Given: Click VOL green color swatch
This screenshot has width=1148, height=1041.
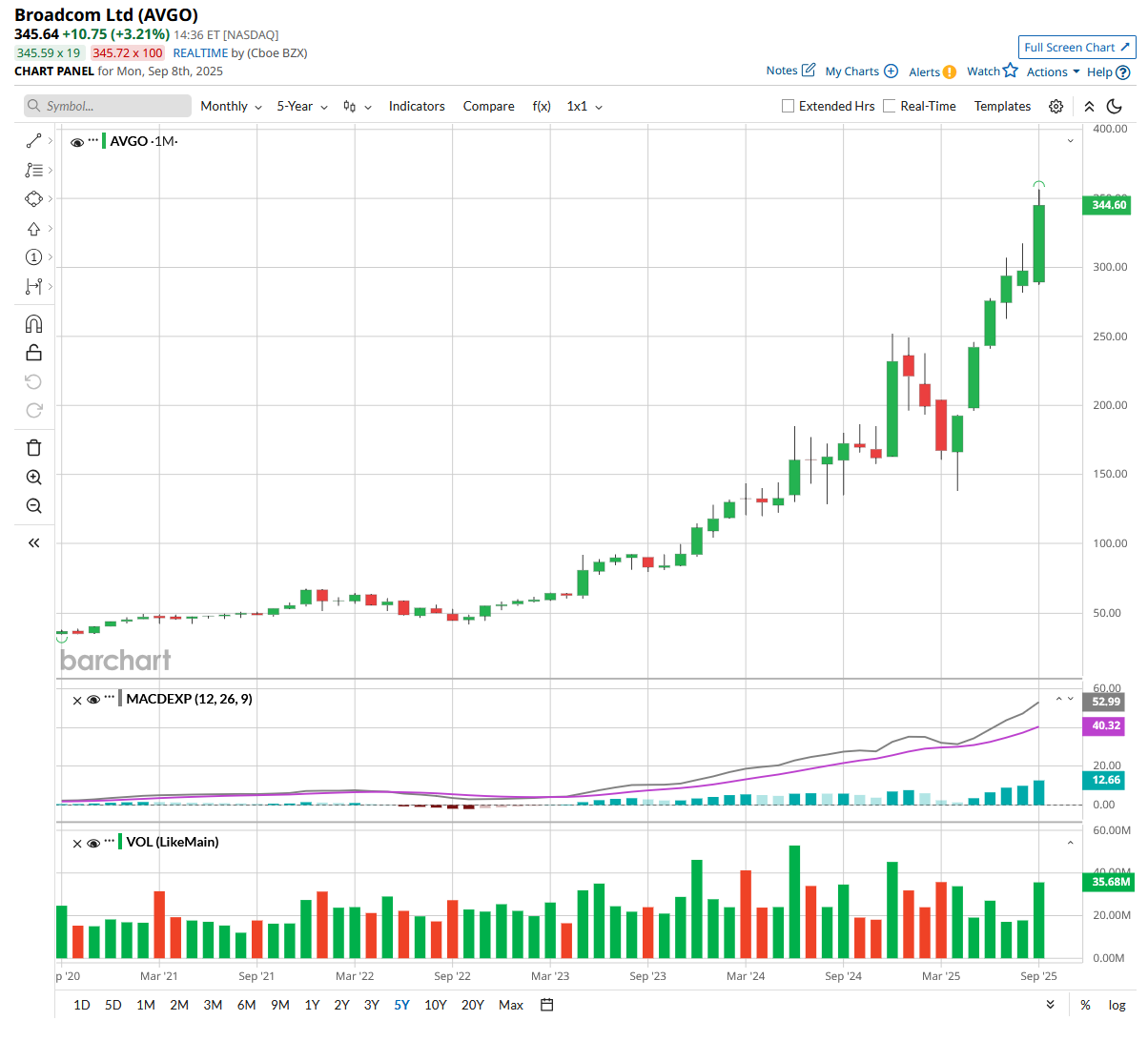Looking at the screenshot, I should [x=120, y=842].
